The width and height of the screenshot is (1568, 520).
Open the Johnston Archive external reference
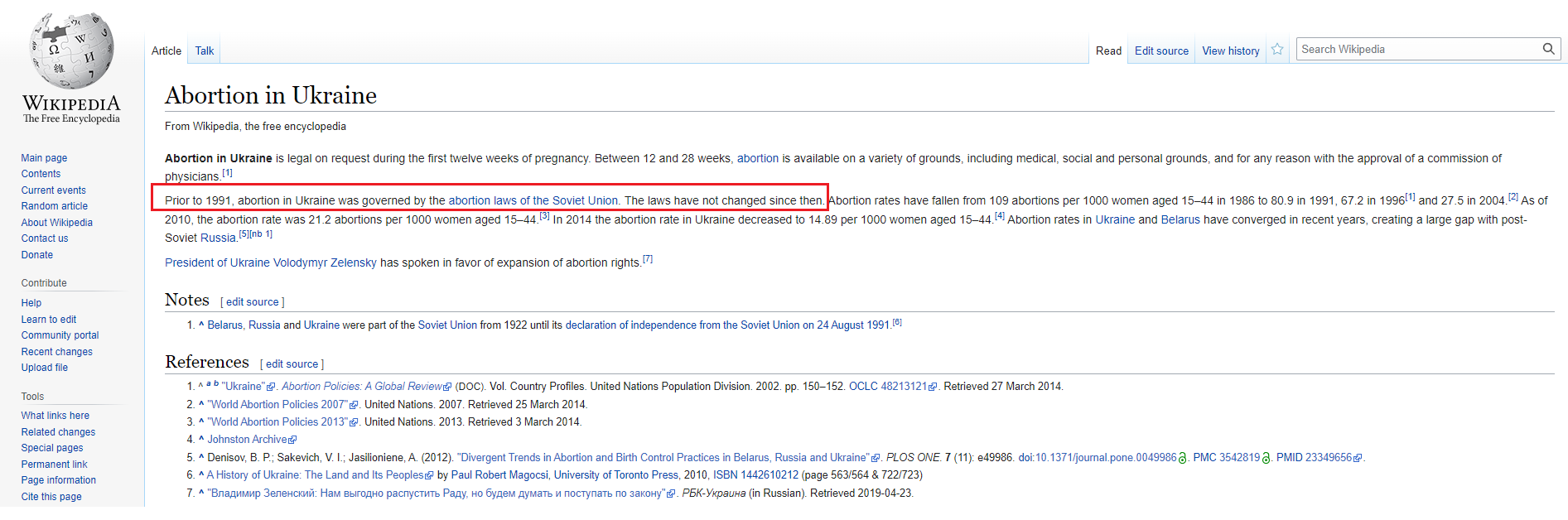tap(247, 440)
